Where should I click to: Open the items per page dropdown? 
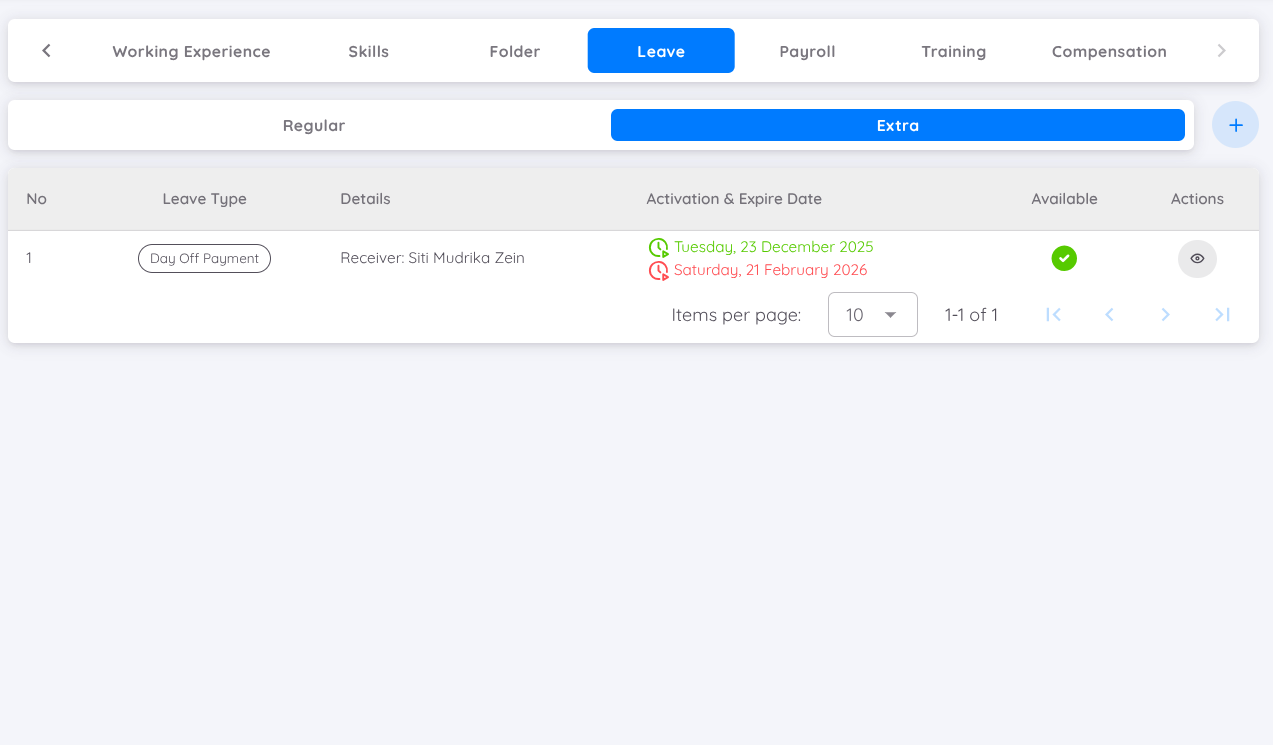[872, 314]
